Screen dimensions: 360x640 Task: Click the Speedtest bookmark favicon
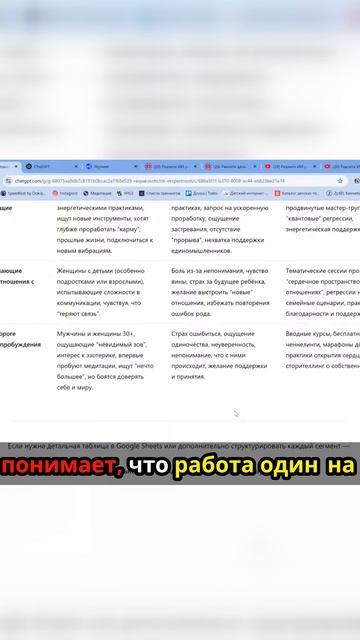[4, 193]
